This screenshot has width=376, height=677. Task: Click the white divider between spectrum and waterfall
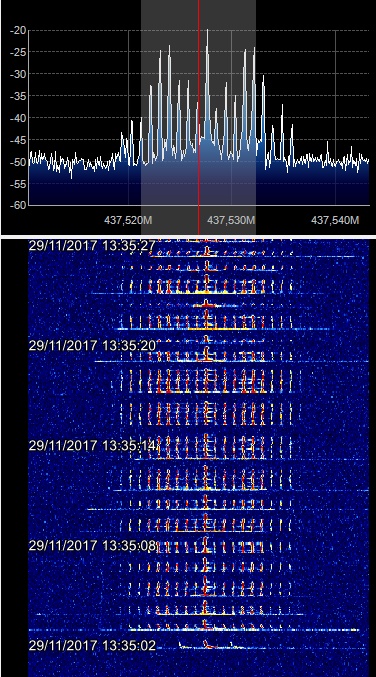pyautogui.click(x=188, y=237)
